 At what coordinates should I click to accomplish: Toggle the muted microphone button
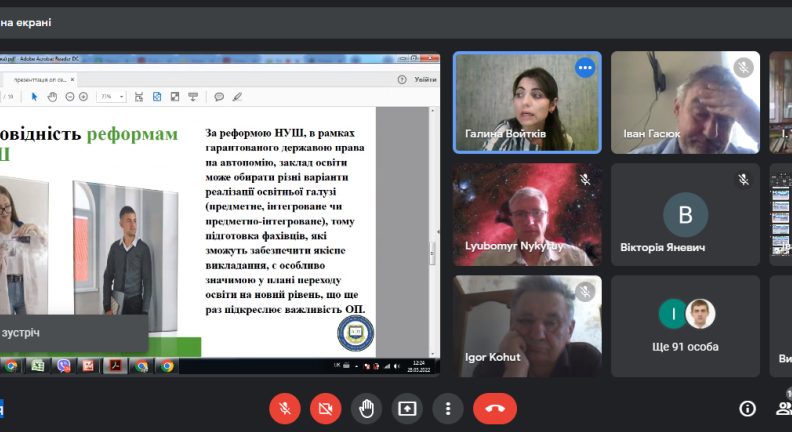point(285,408)
